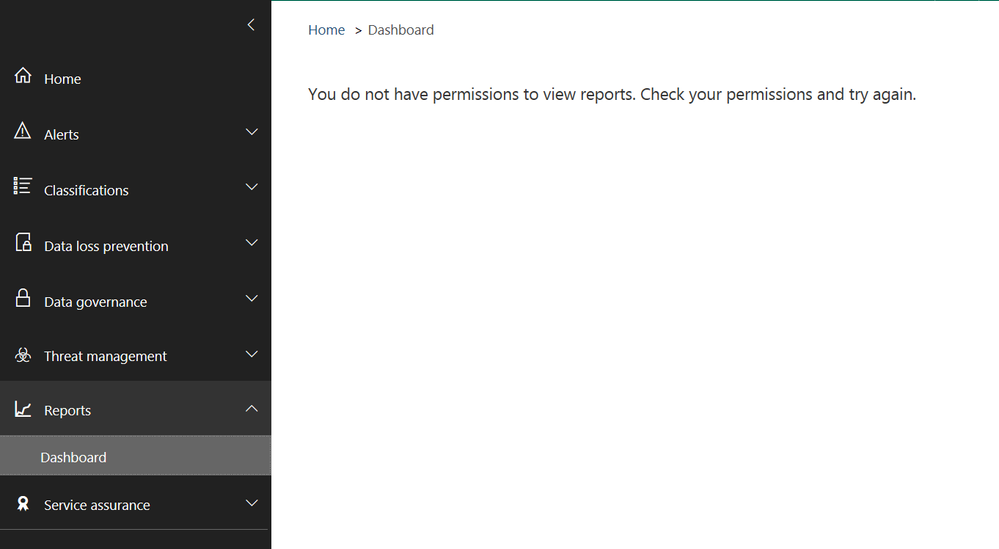
Task: Expand the Data loss prevention chevron
Action: click(x=252, y=243)
